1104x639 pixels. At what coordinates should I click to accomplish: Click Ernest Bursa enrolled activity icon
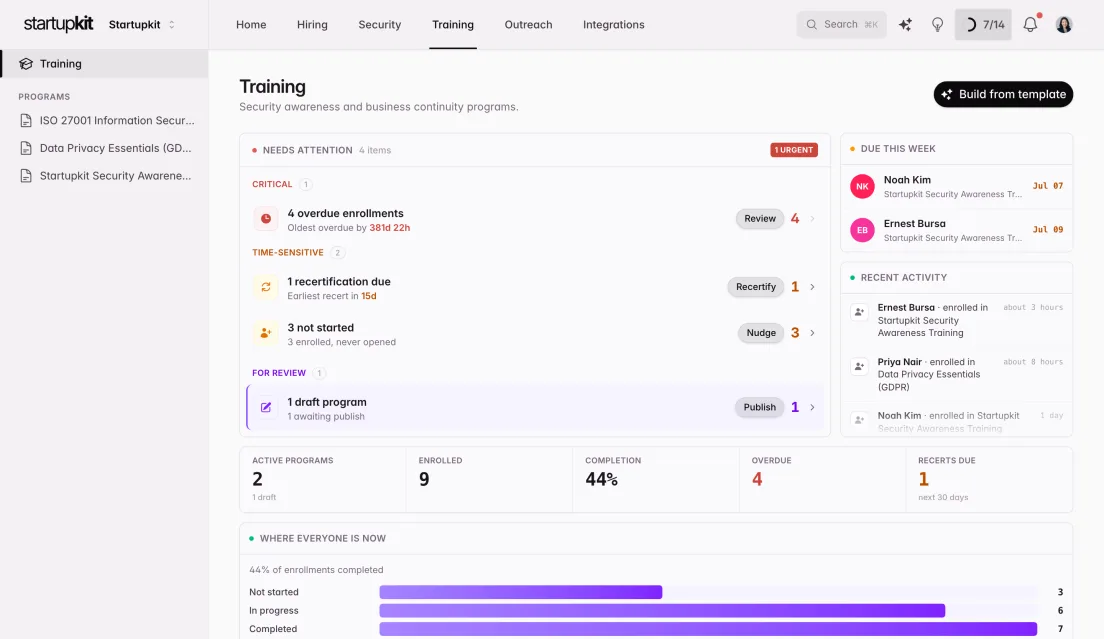coord(859,312)
